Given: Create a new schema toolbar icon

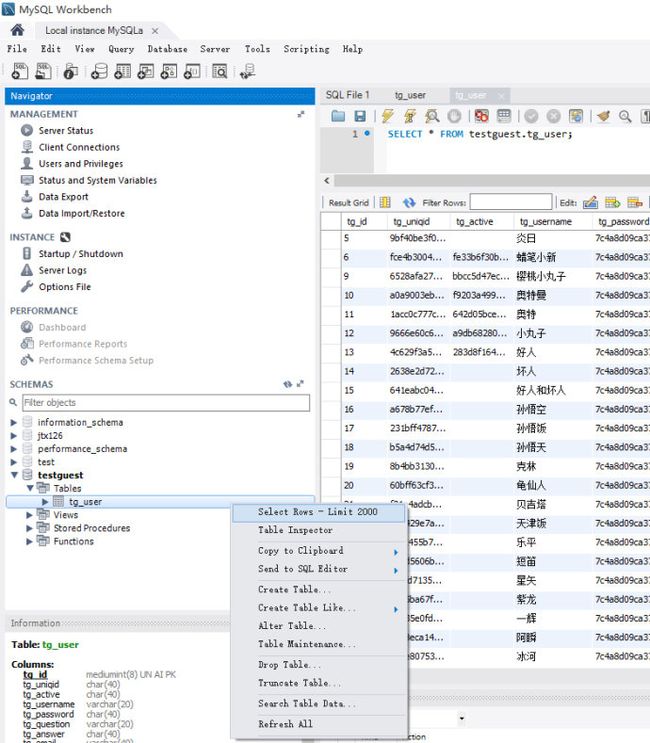Looking at the screenshot, I should [99, 71].
